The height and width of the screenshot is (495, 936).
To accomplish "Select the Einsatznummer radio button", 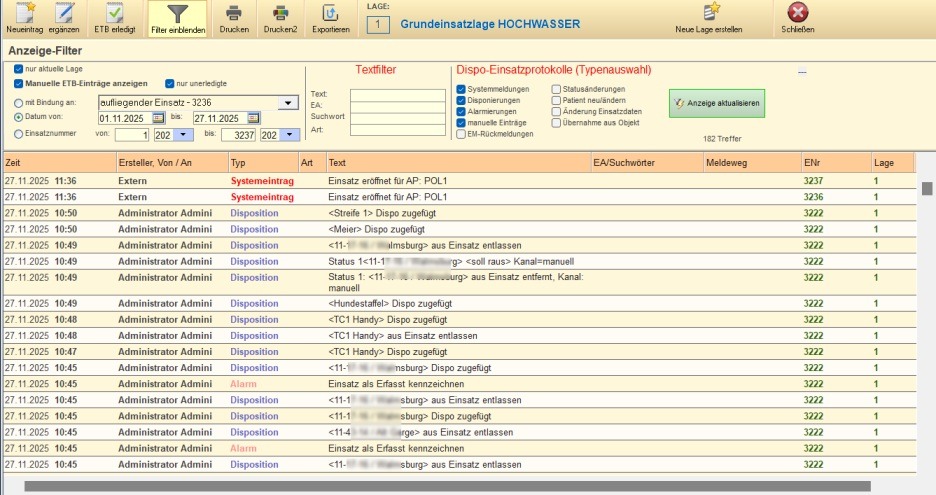I will click(20, 133).
